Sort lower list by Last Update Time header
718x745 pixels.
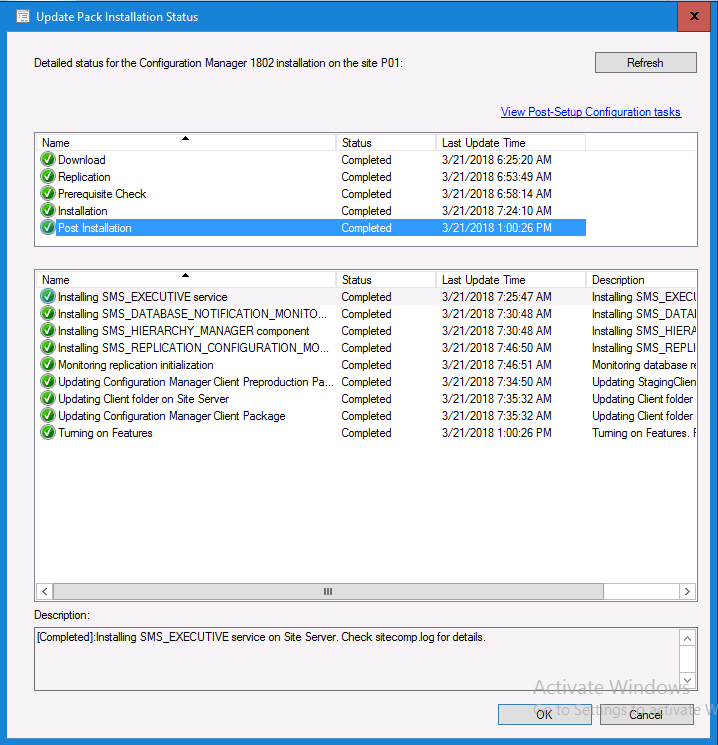[510, 280]
